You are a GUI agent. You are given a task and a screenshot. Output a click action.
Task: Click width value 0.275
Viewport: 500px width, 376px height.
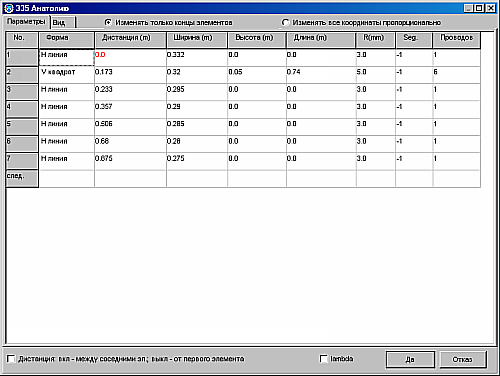point(197,161)
